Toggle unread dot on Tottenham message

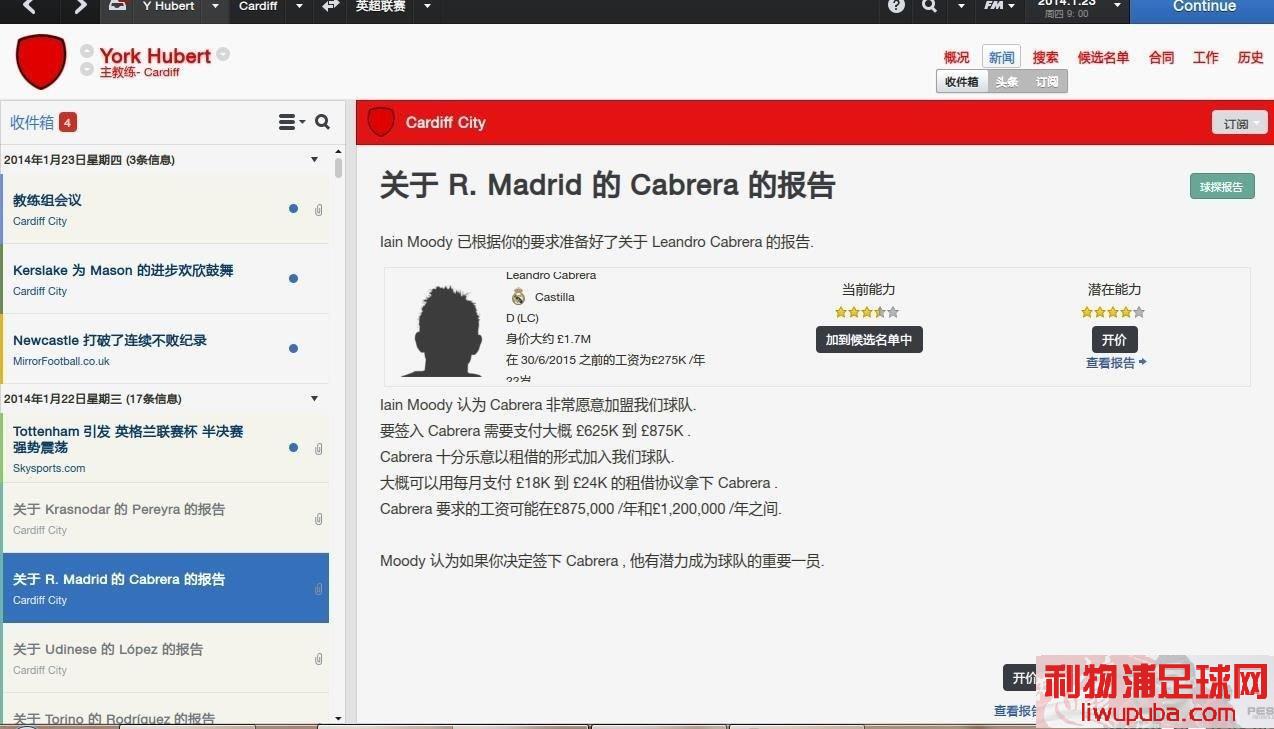[293, 448]
